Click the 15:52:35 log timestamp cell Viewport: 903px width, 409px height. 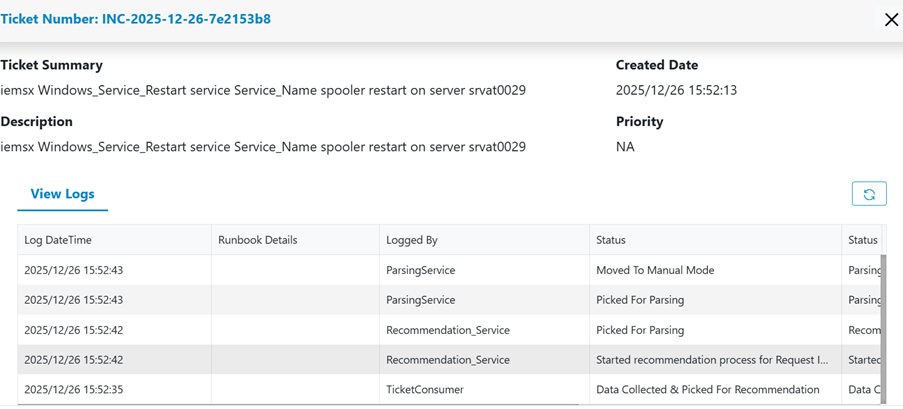[x=73, y=390]
